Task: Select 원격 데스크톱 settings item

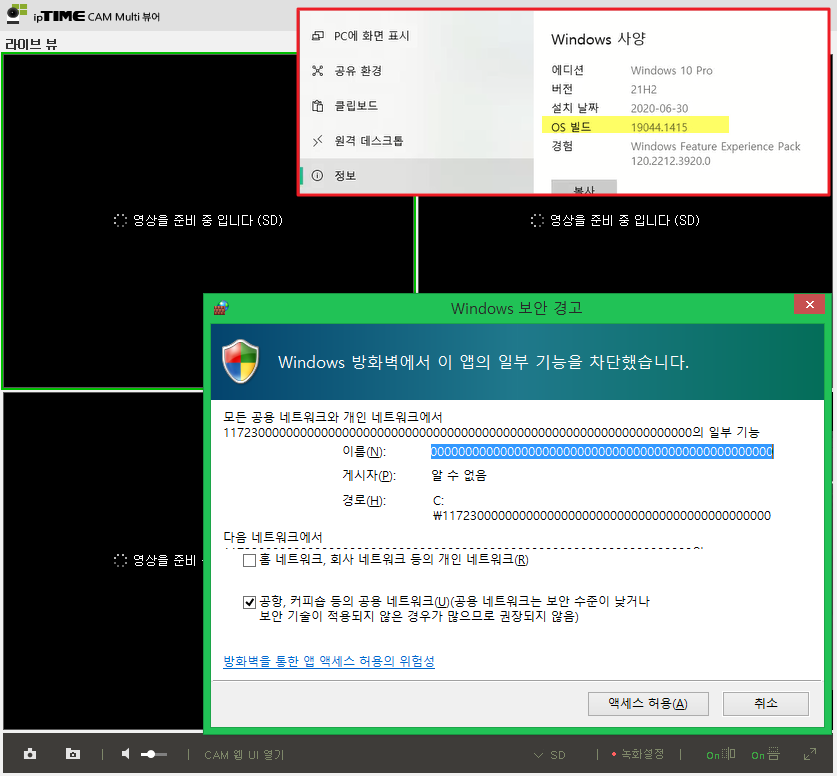Action: pyautogui.click(x=417, y=140)
